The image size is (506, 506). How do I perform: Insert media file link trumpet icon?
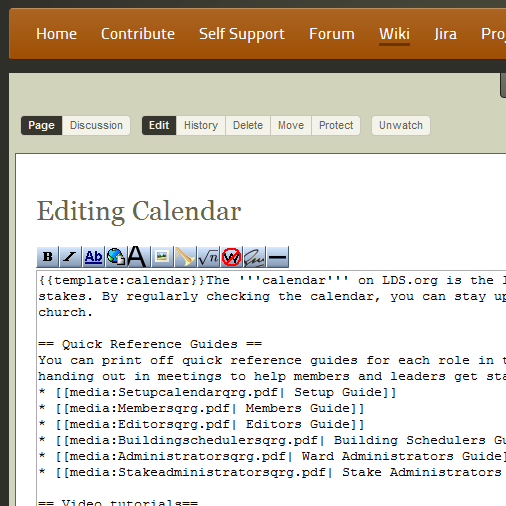[x=185, y=257]
